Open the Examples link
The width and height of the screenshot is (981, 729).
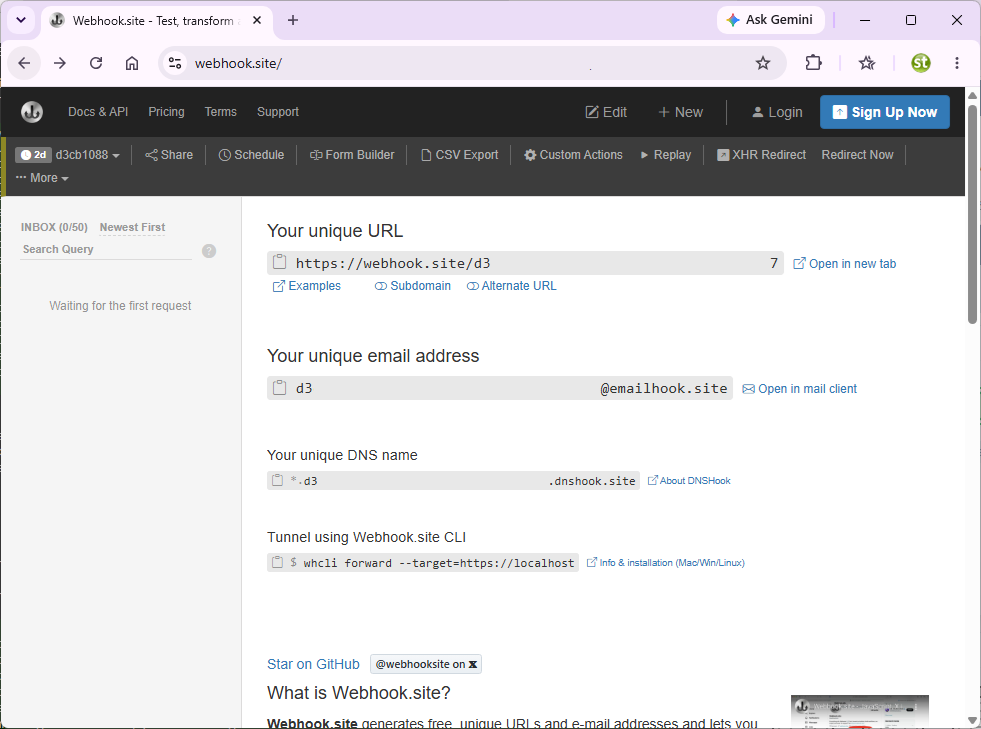click(x=307, y=286)
